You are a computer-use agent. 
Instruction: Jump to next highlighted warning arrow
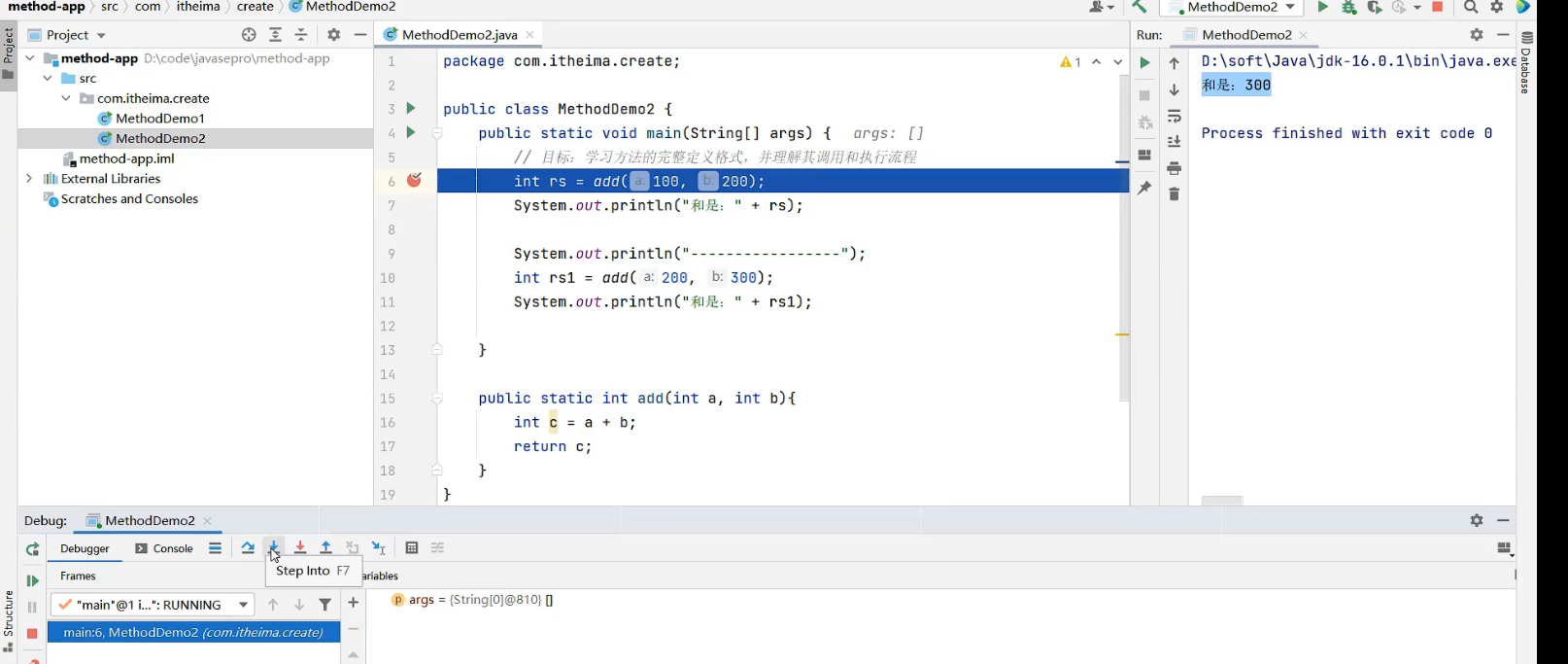[x=1117, y=62]
